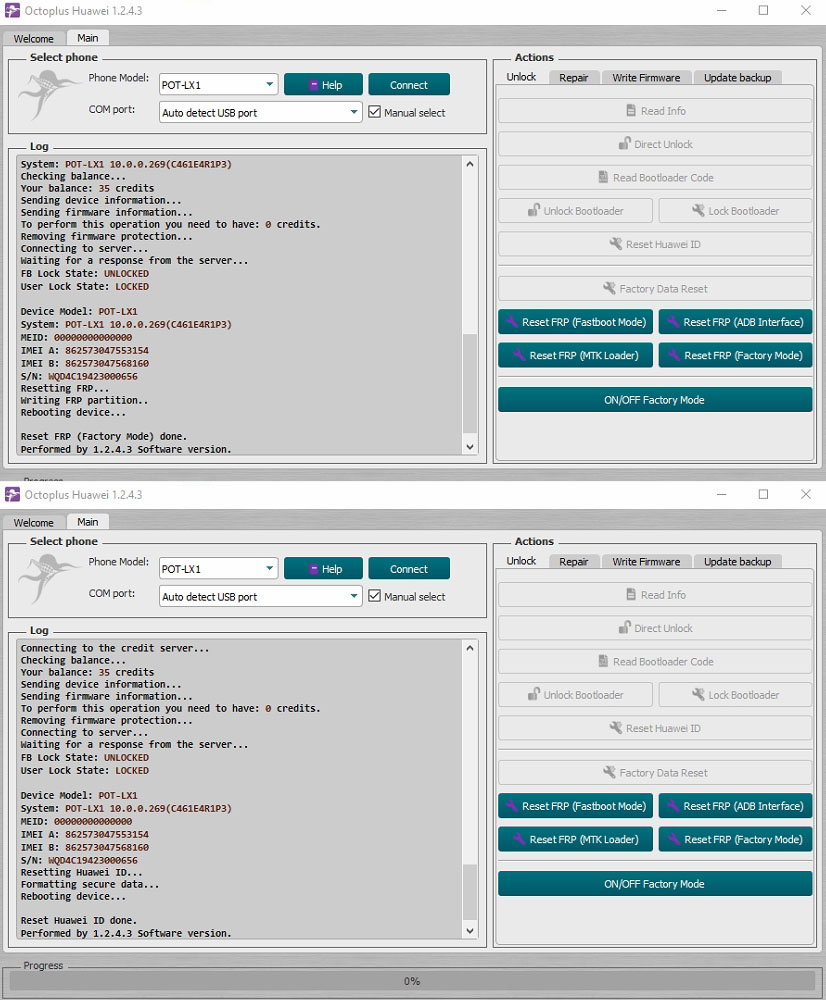Toggle Manual select checkbox in bottom window
The height and width of the screenshot is (1000, 826).
click(x=374, y=596)
